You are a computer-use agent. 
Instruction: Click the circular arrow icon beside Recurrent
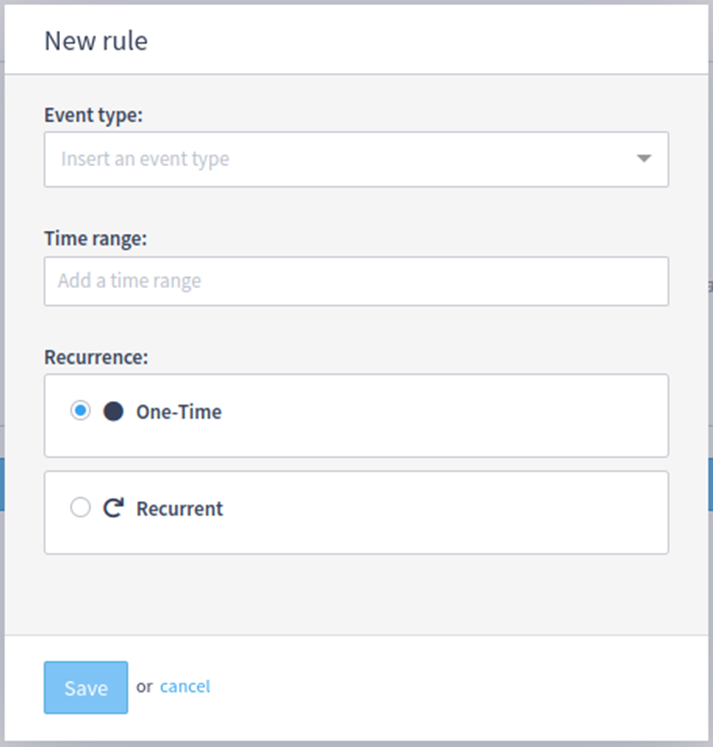[113, 508]
